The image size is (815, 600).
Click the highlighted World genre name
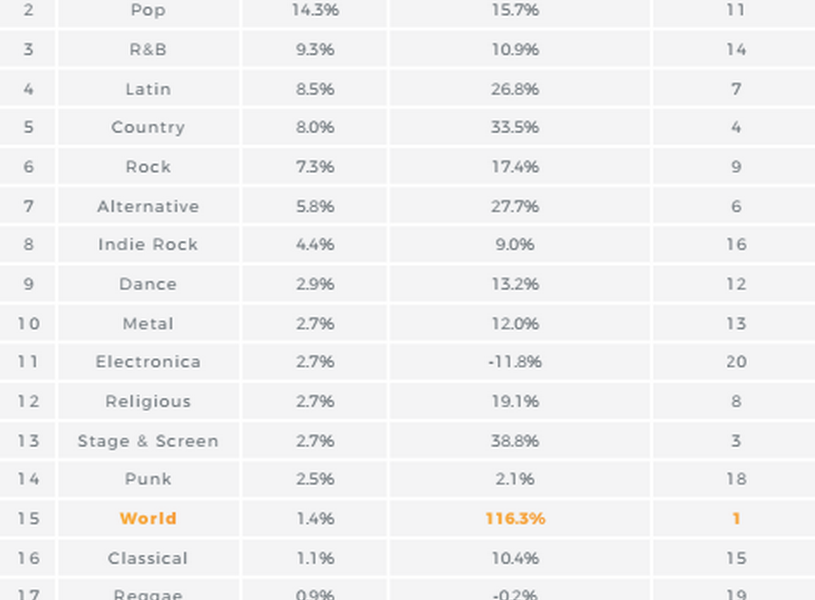click(148, 518)
